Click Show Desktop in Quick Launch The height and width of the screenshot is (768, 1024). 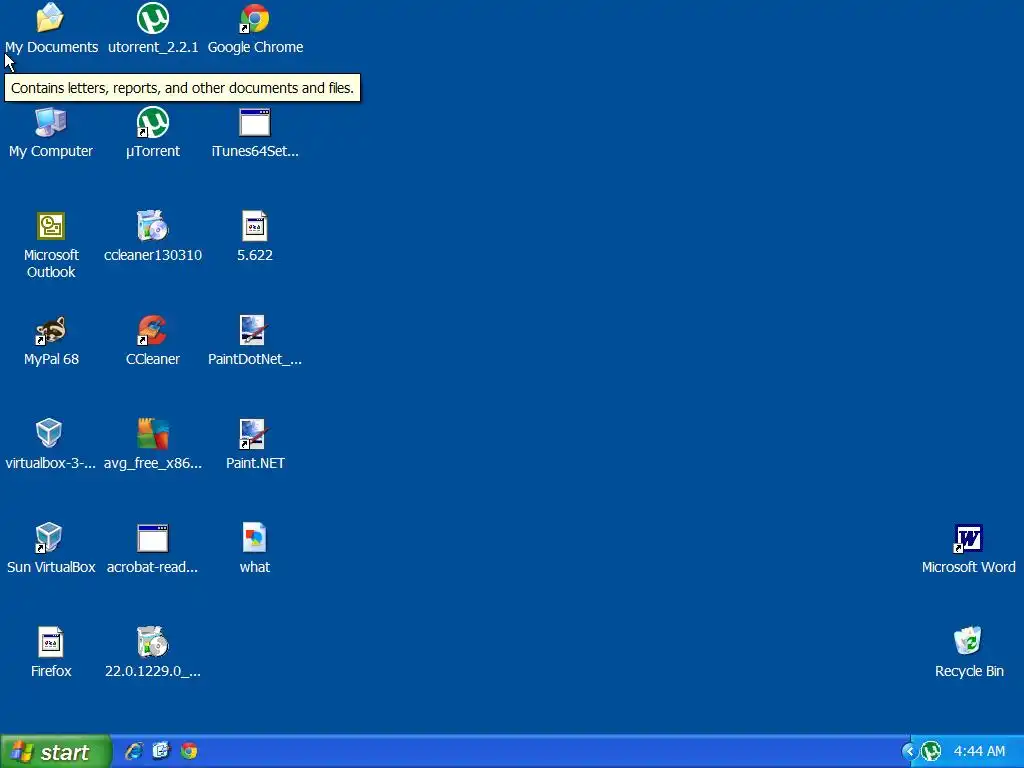click(161, 751)
